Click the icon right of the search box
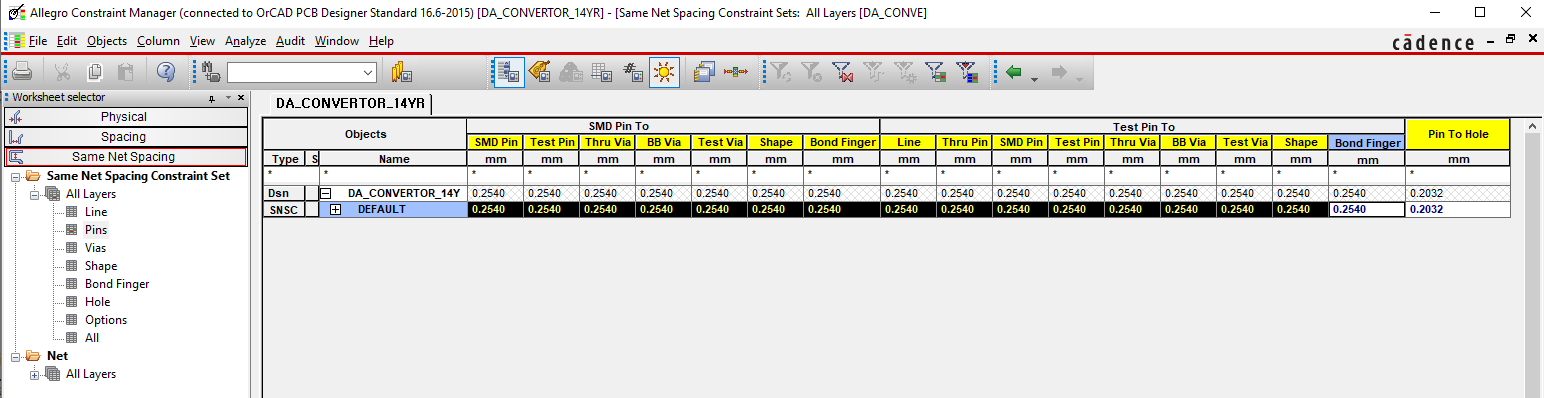This screenshot has height=398, width=1544. coord(402,72)
